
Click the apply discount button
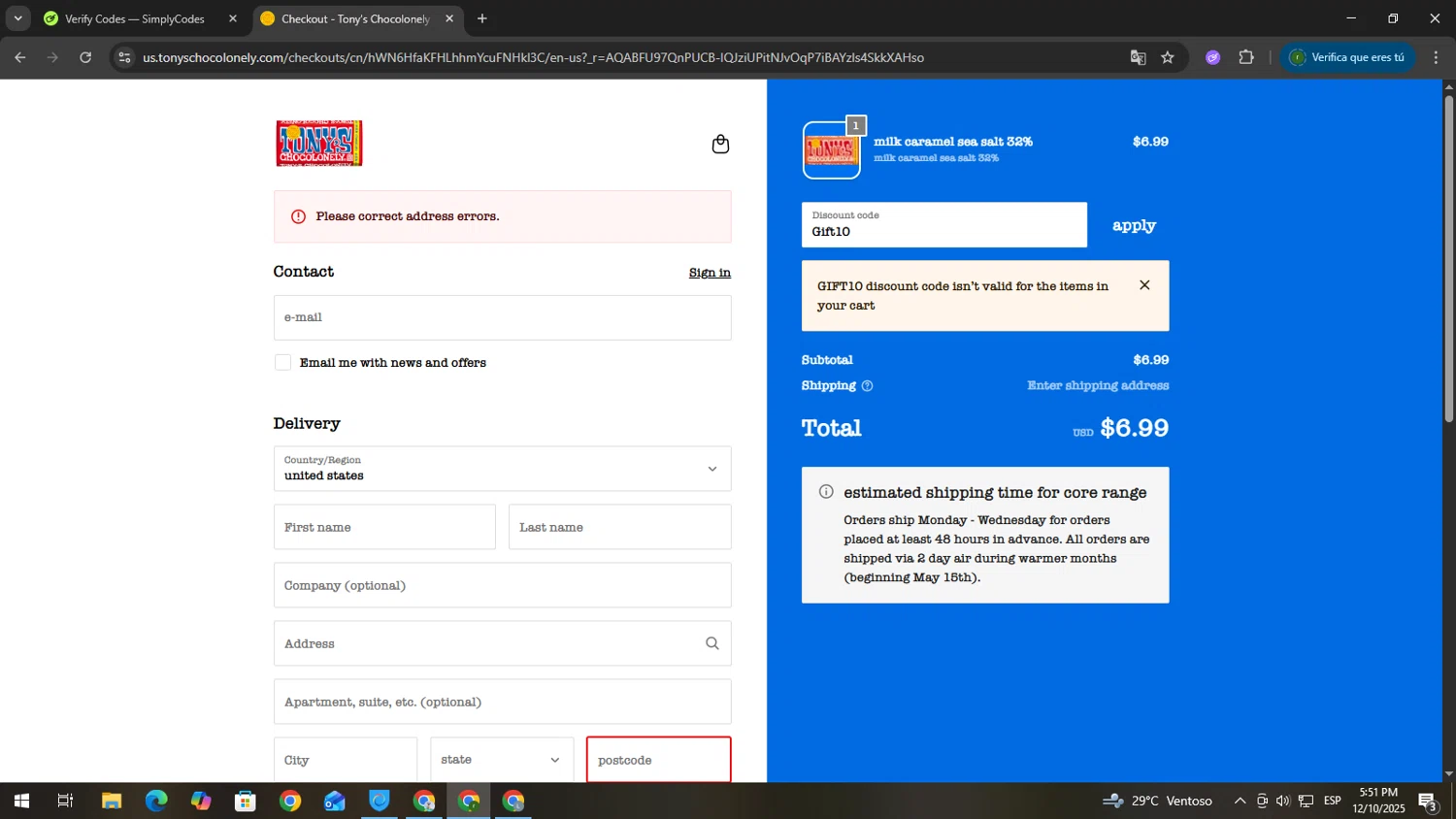(x=1134, y=225)
